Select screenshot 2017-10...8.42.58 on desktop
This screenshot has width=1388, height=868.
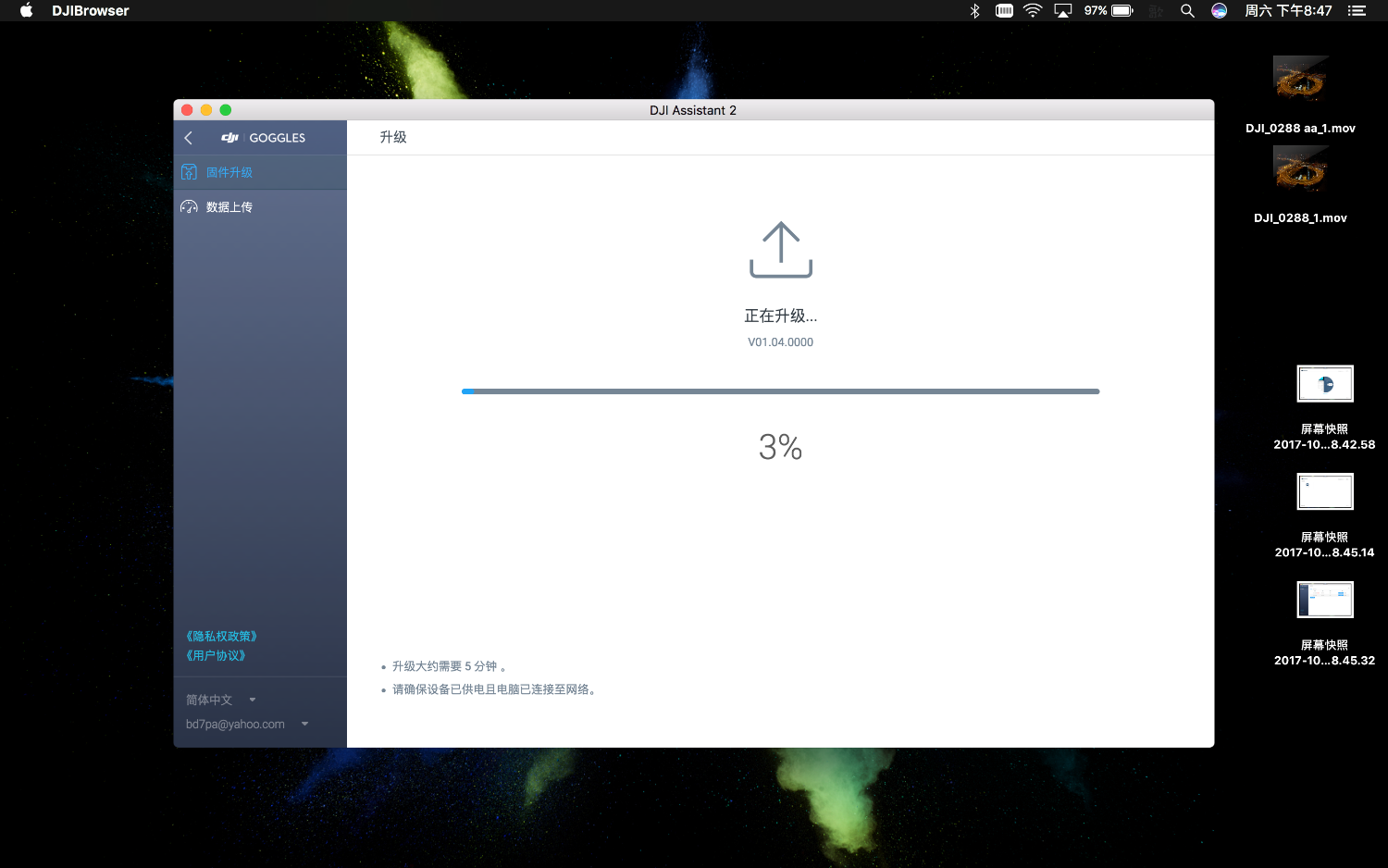pyautogui.click(x=1324, y=408)
